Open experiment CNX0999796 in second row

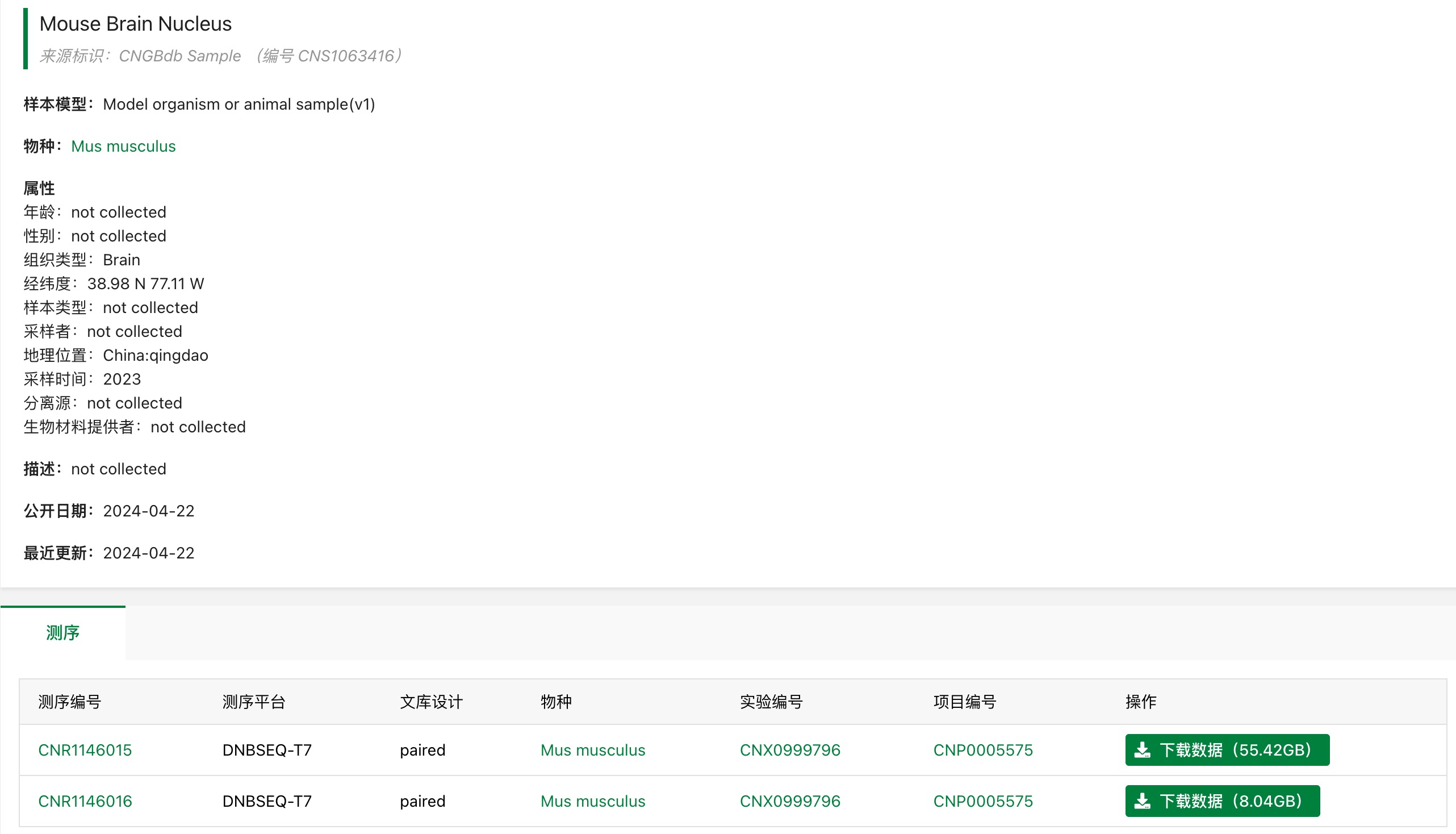pyautogui.click(x=789, y=801)
